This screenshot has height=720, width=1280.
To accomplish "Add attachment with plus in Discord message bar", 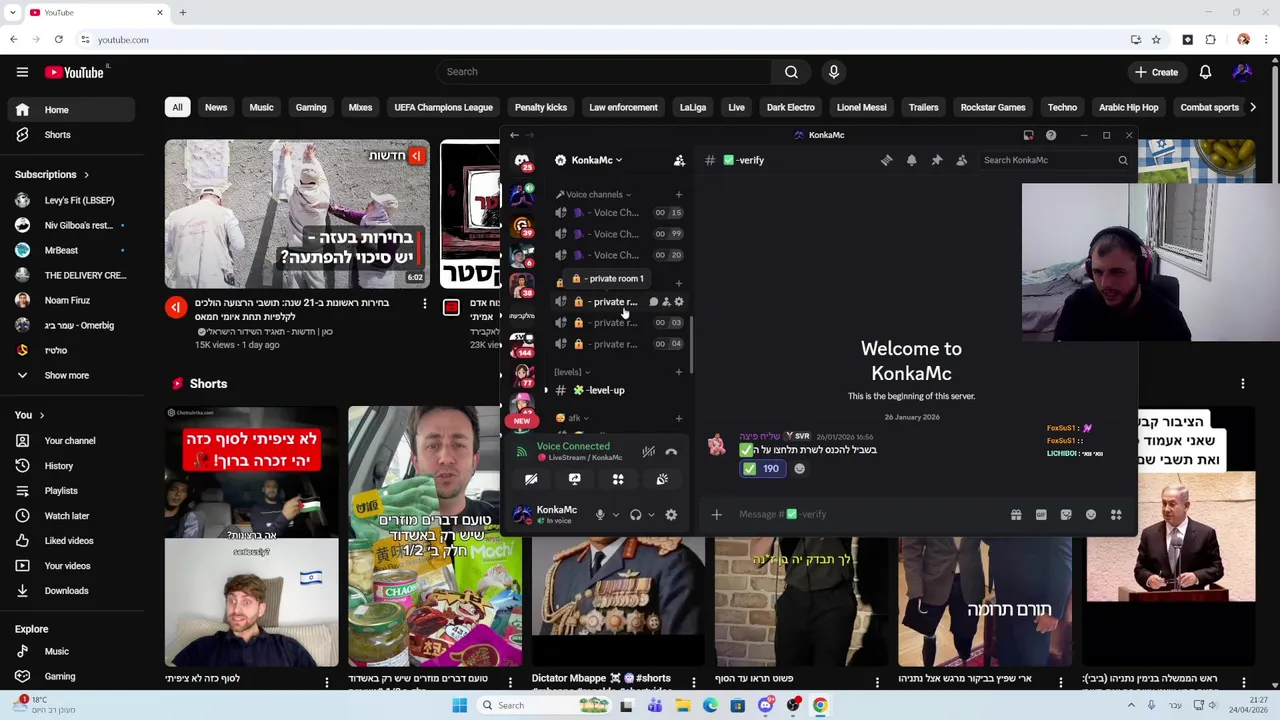I will 716,514.
